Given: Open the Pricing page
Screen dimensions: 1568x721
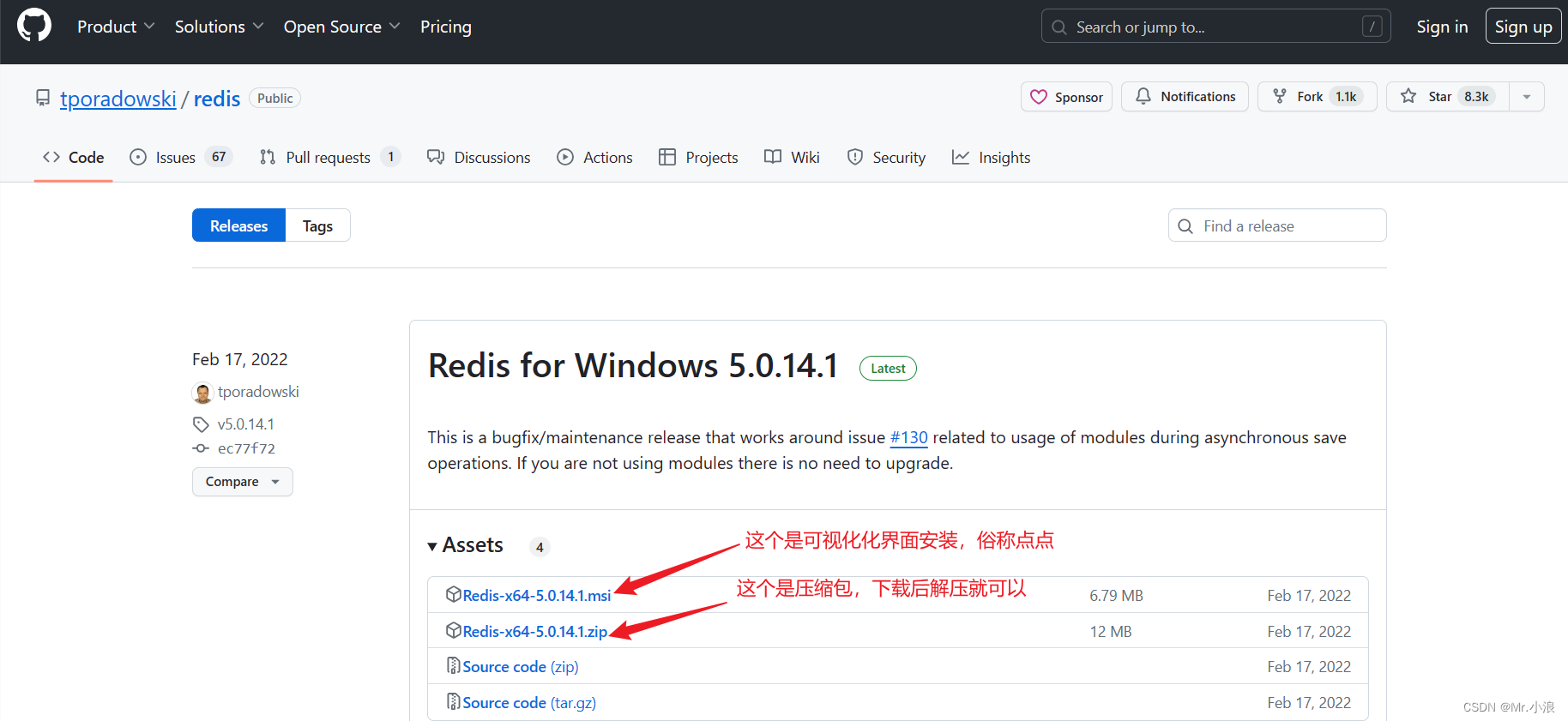Looking at the screenshot, I should (x=446, y=27).
